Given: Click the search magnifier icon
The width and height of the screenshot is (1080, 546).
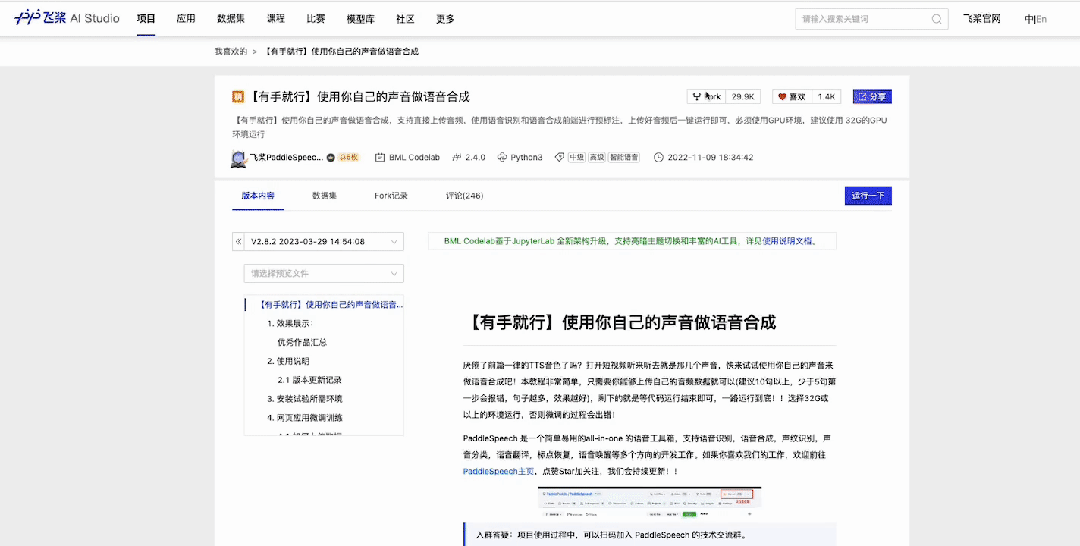Looking at the screenshot, I should click(x=937, y=19).
